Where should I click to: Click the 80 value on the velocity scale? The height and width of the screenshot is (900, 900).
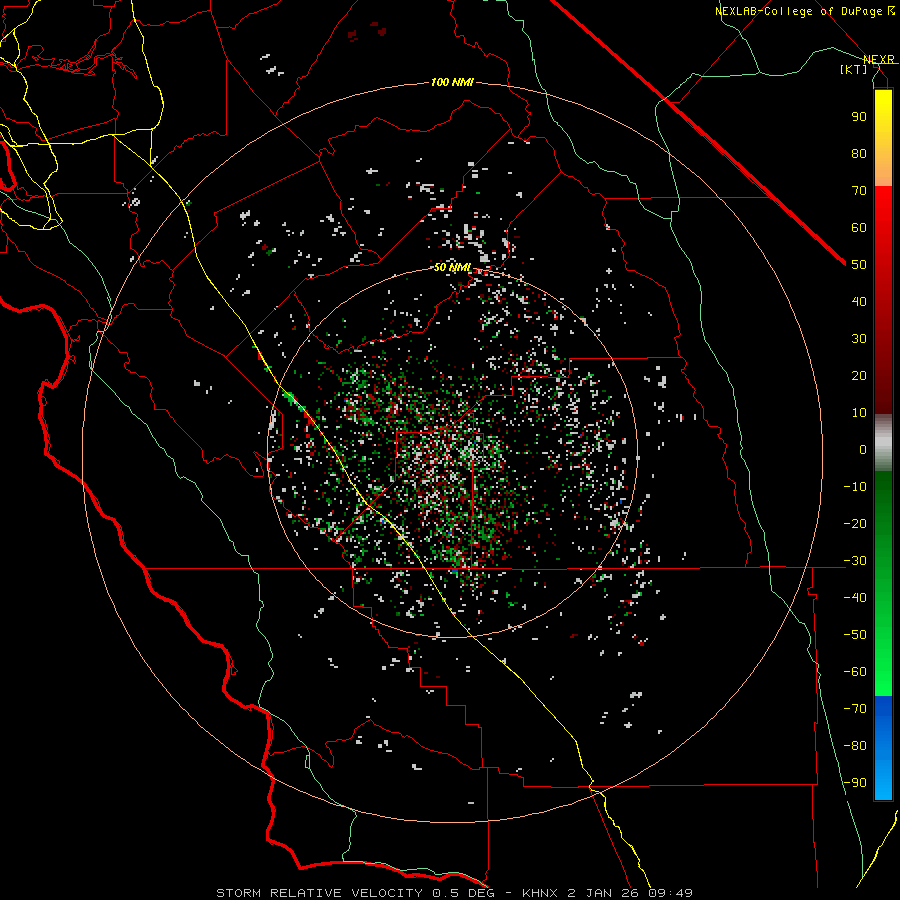pyautogui.click(x=859, y=153)
